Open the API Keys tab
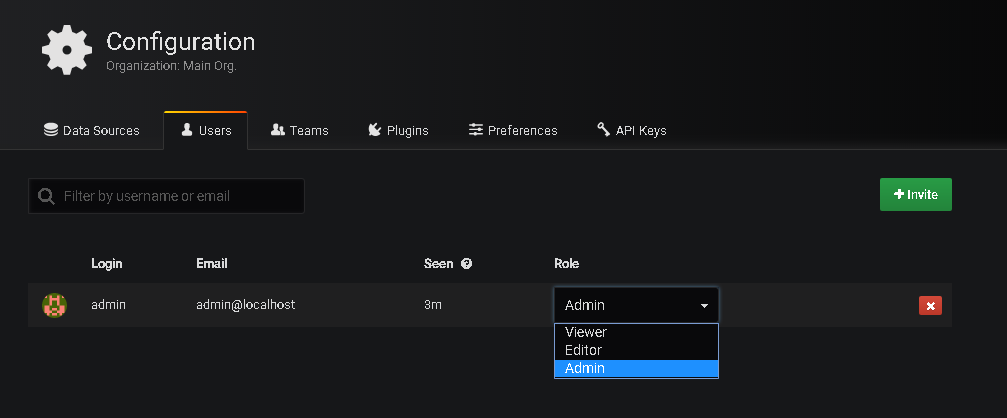Viewport: 1007px width, 418px height. tap(631, 130)
